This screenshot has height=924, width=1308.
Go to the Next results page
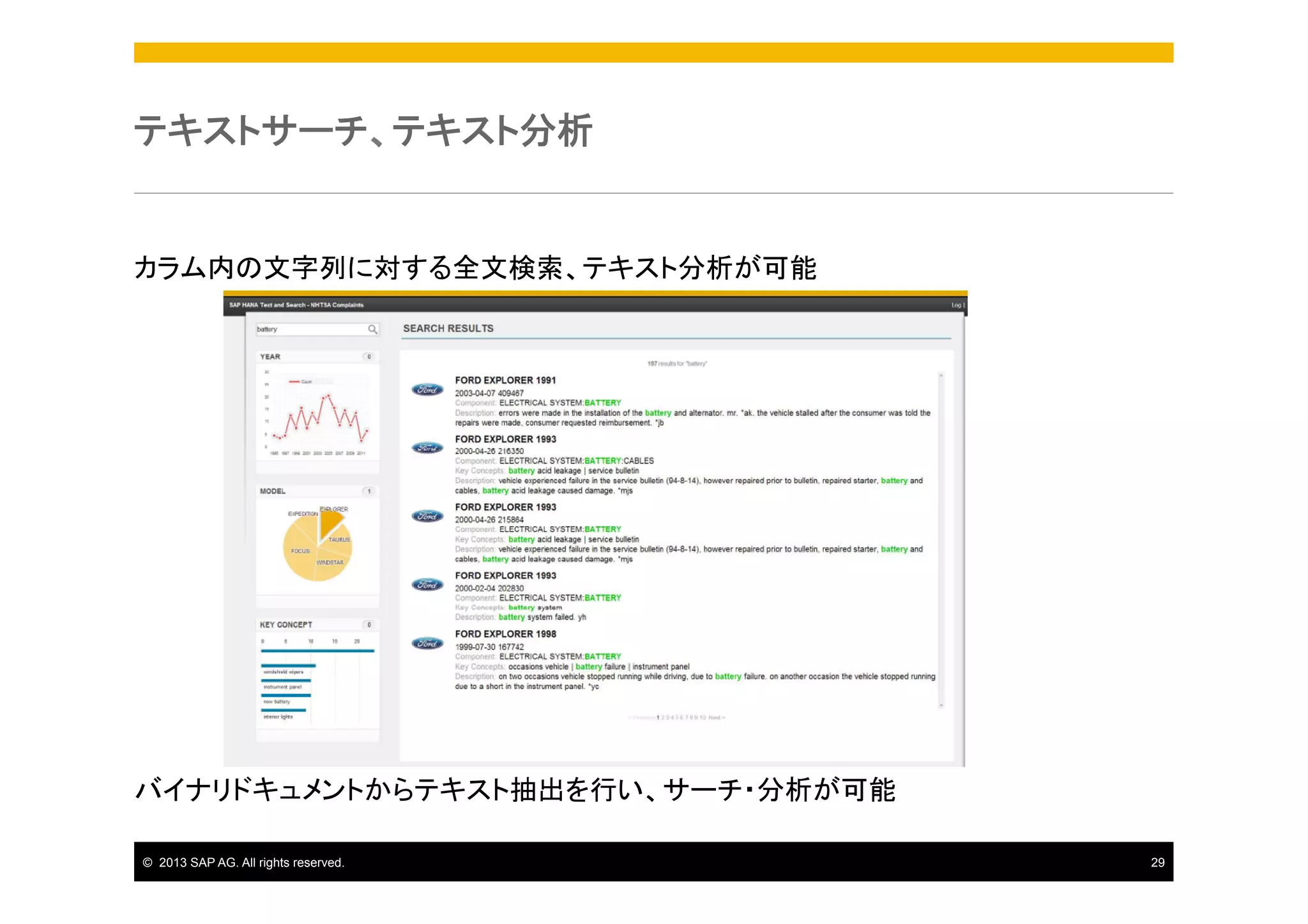point(717,718)
